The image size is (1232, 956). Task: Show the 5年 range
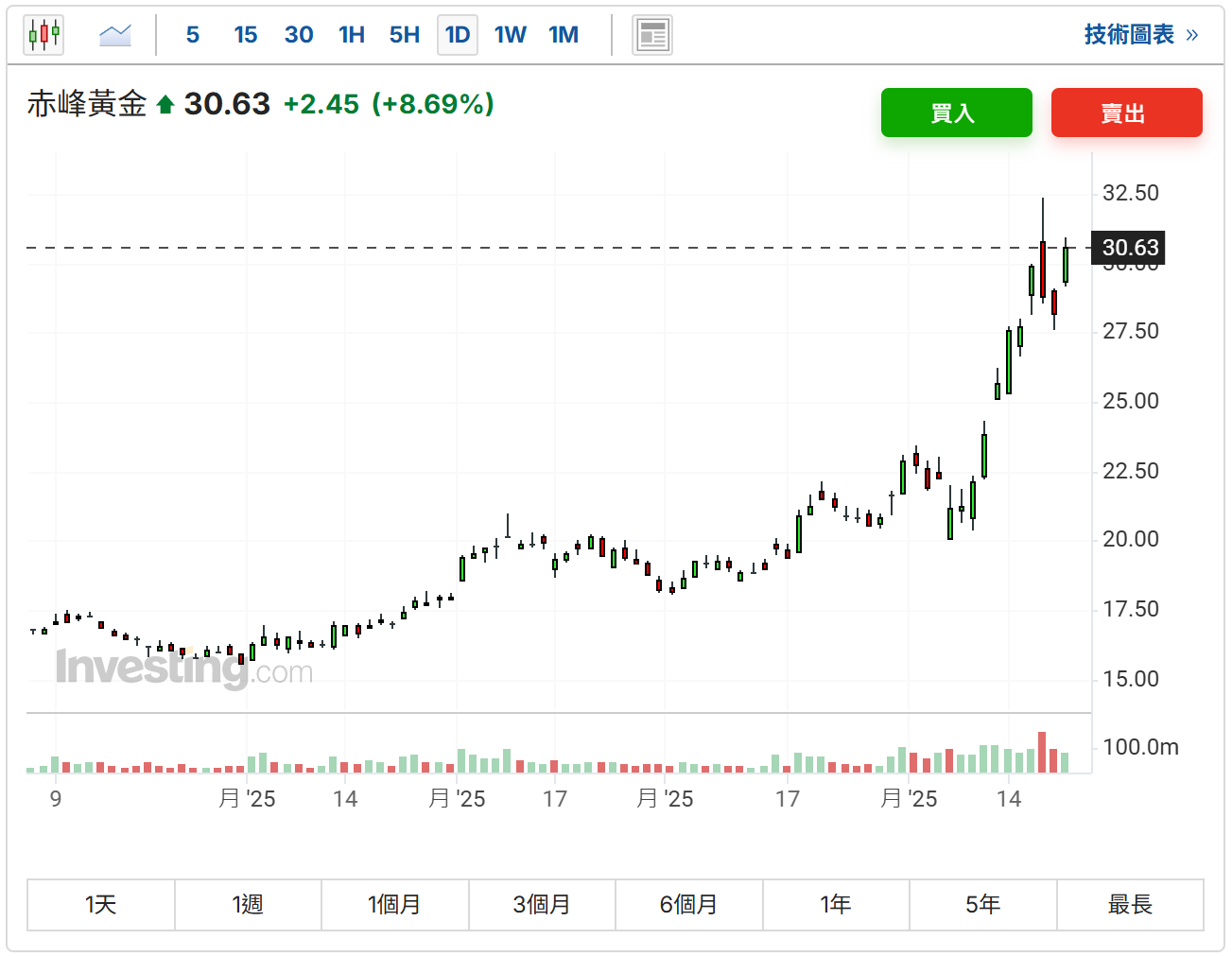pyautogui.click(x=983, y=905)
